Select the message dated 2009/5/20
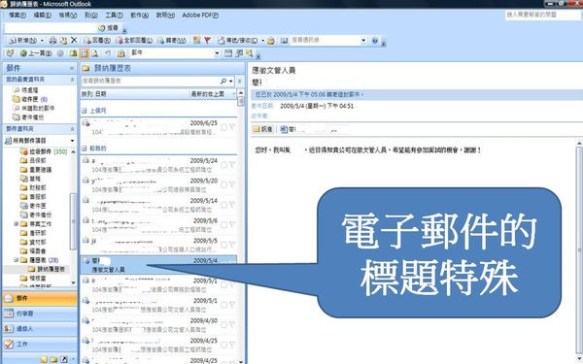Image resolution: width=583 pixels, height=364 pixels. coord(159,185)
